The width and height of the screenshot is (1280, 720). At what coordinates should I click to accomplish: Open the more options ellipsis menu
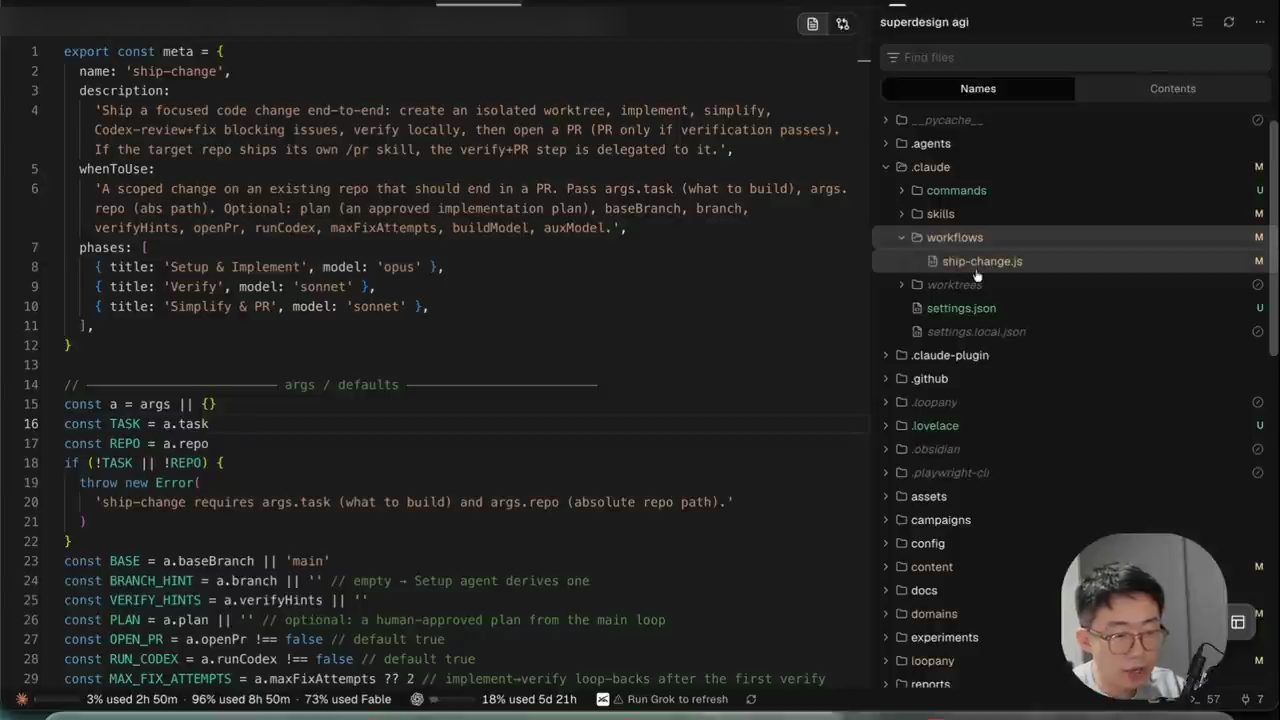(x=1260, y=22)
